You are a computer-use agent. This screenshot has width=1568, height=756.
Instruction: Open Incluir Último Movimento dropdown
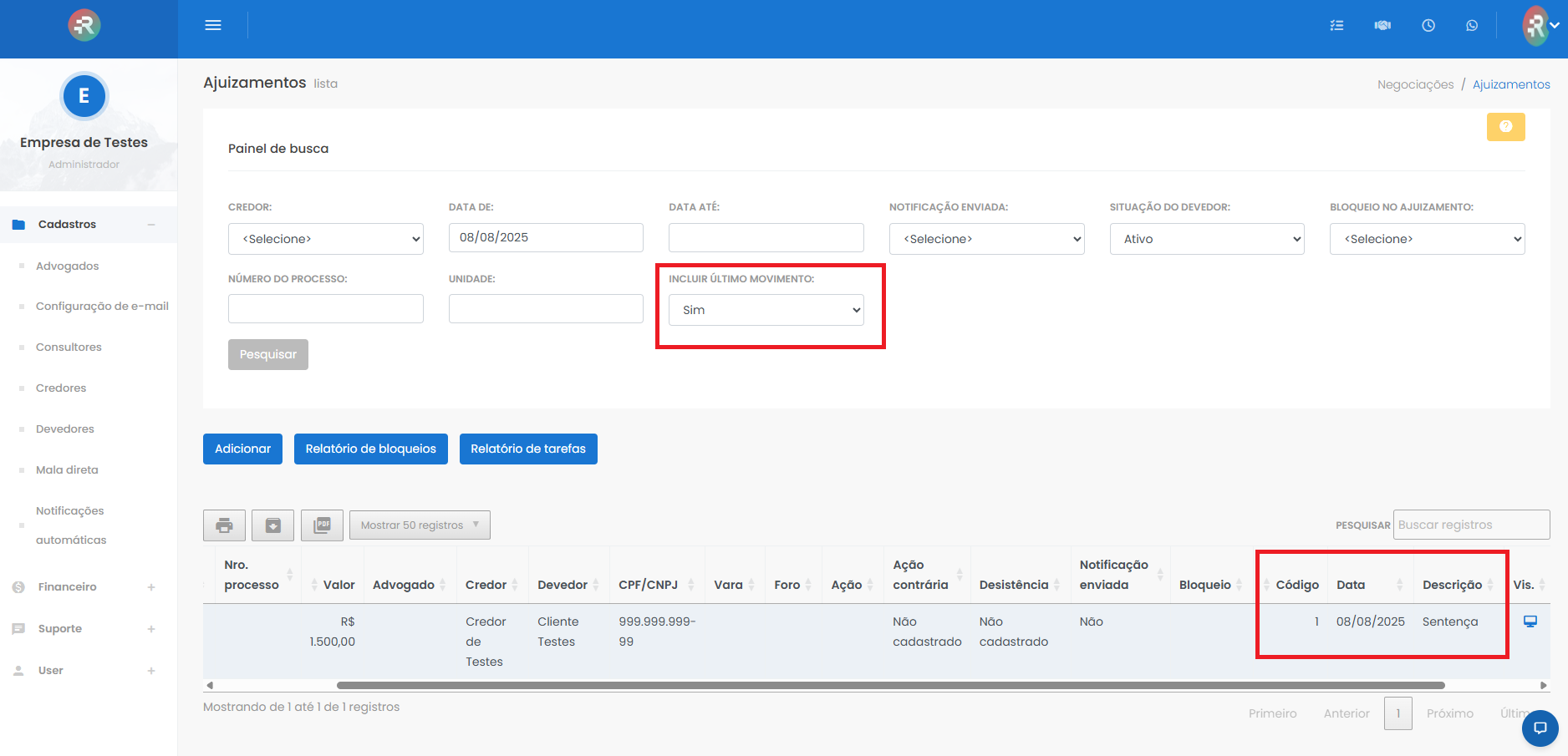tap(766, 310)
